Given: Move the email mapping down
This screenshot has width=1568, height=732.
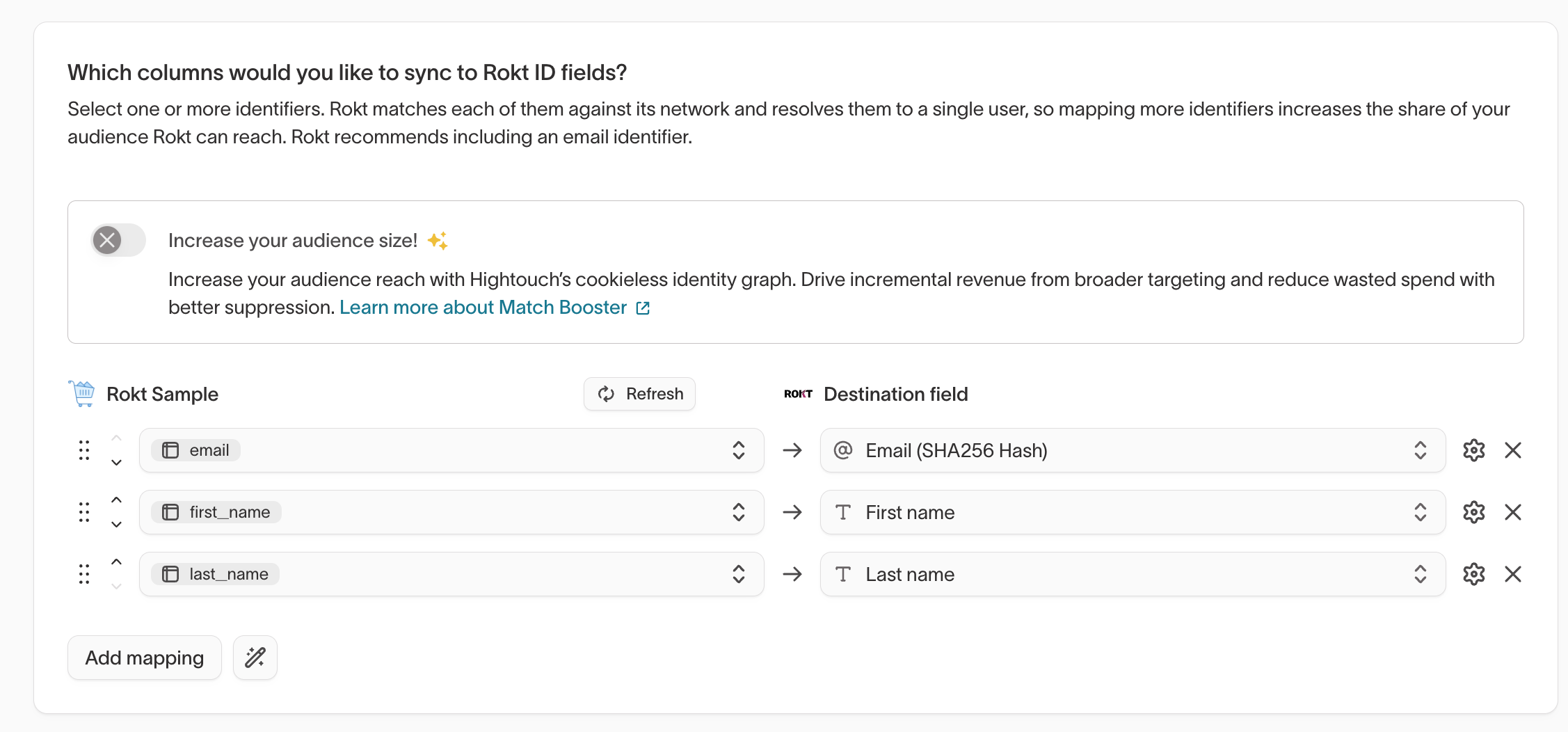Looking at the screenshot, I should (x=117, y=463).
